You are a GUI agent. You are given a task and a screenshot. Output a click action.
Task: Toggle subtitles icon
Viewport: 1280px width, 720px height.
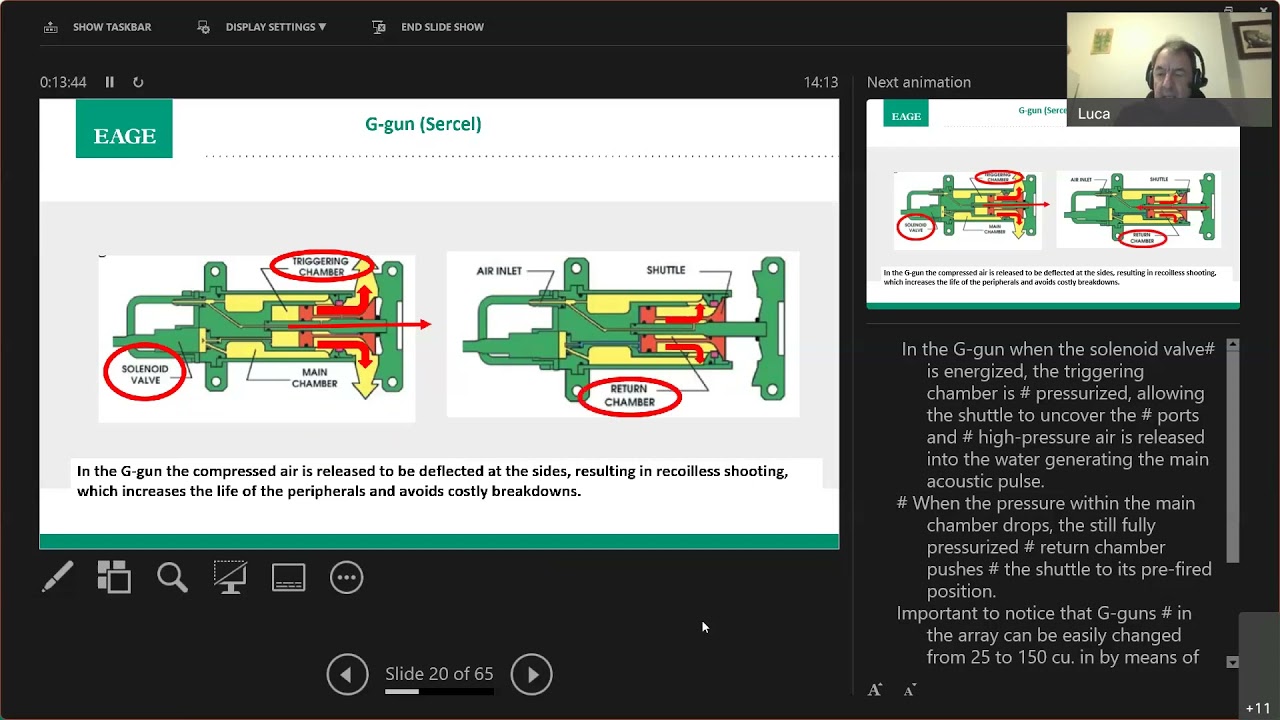(288, 577)
